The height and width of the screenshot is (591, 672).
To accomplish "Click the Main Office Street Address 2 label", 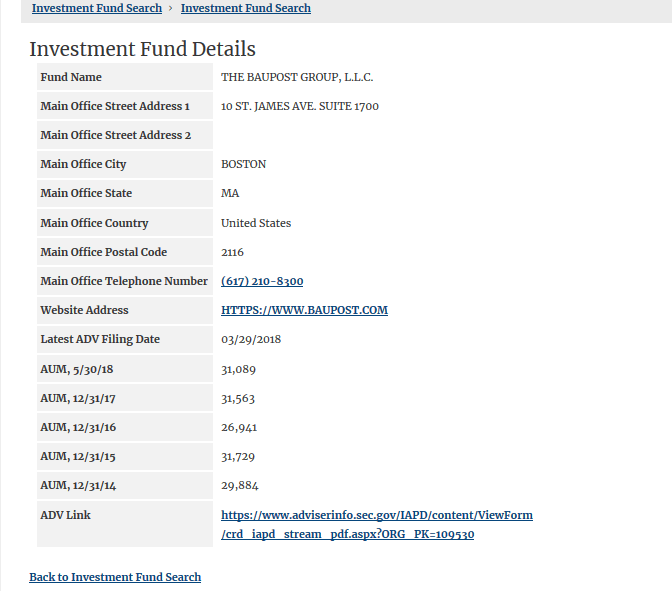I will pos(115,135).
